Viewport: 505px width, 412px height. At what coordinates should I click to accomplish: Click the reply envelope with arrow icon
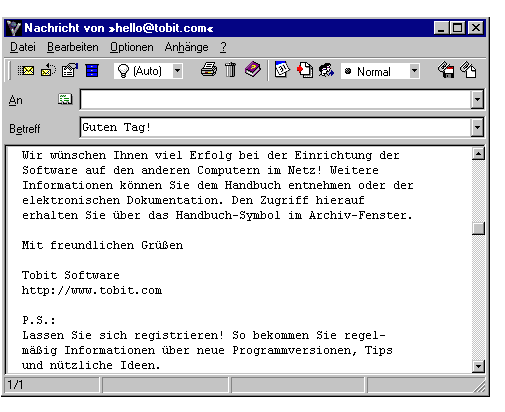pyautogui.click(x=48, y=71)
